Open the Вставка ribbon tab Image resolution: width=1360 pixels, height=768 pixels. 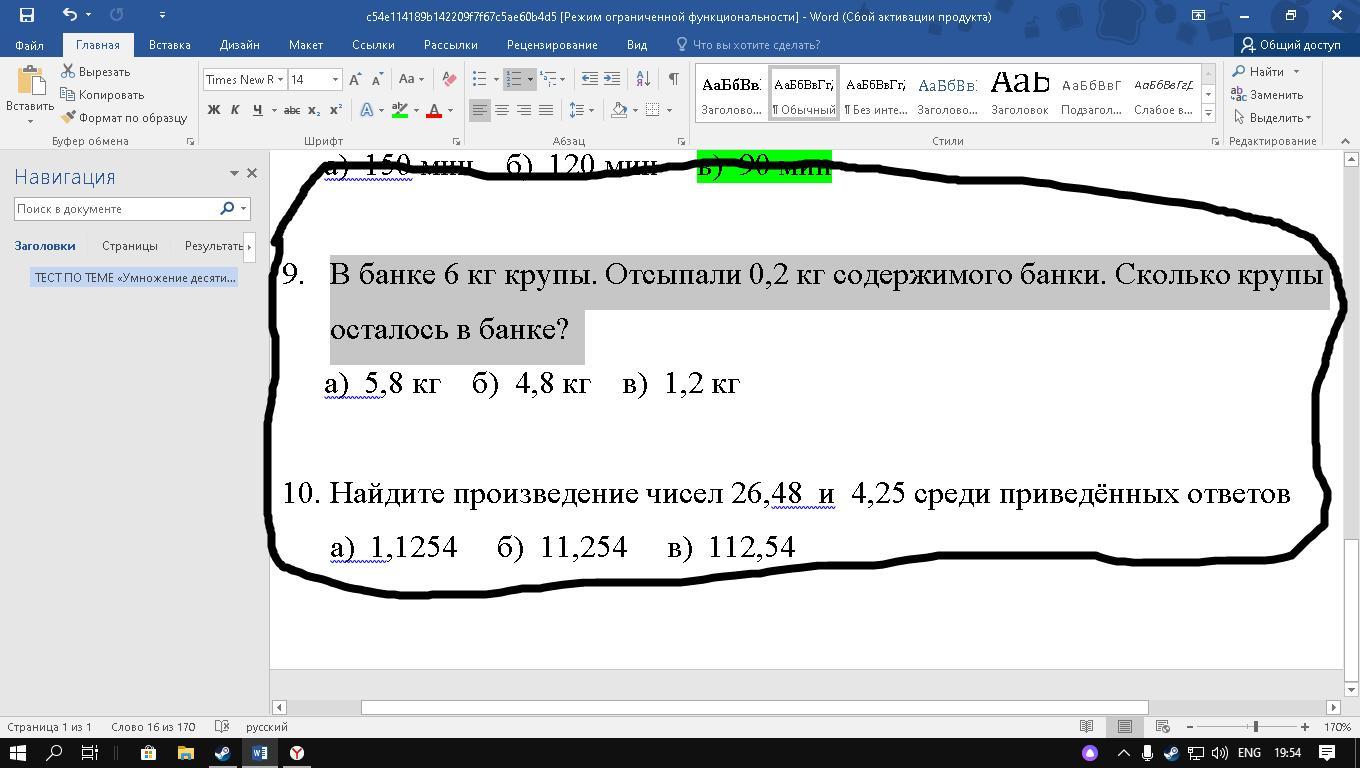[169, 45]
